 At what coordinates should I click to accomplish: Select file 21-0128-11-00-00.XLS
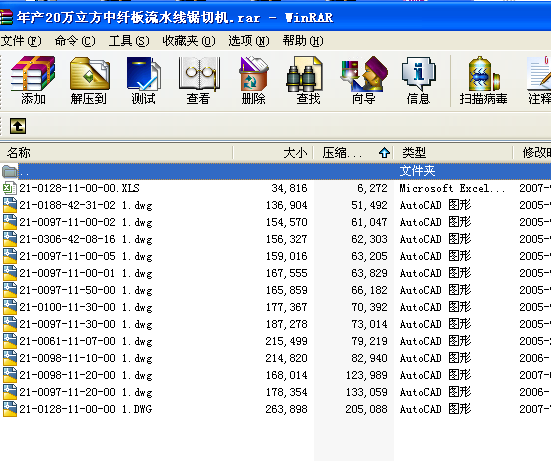point(276,188)
